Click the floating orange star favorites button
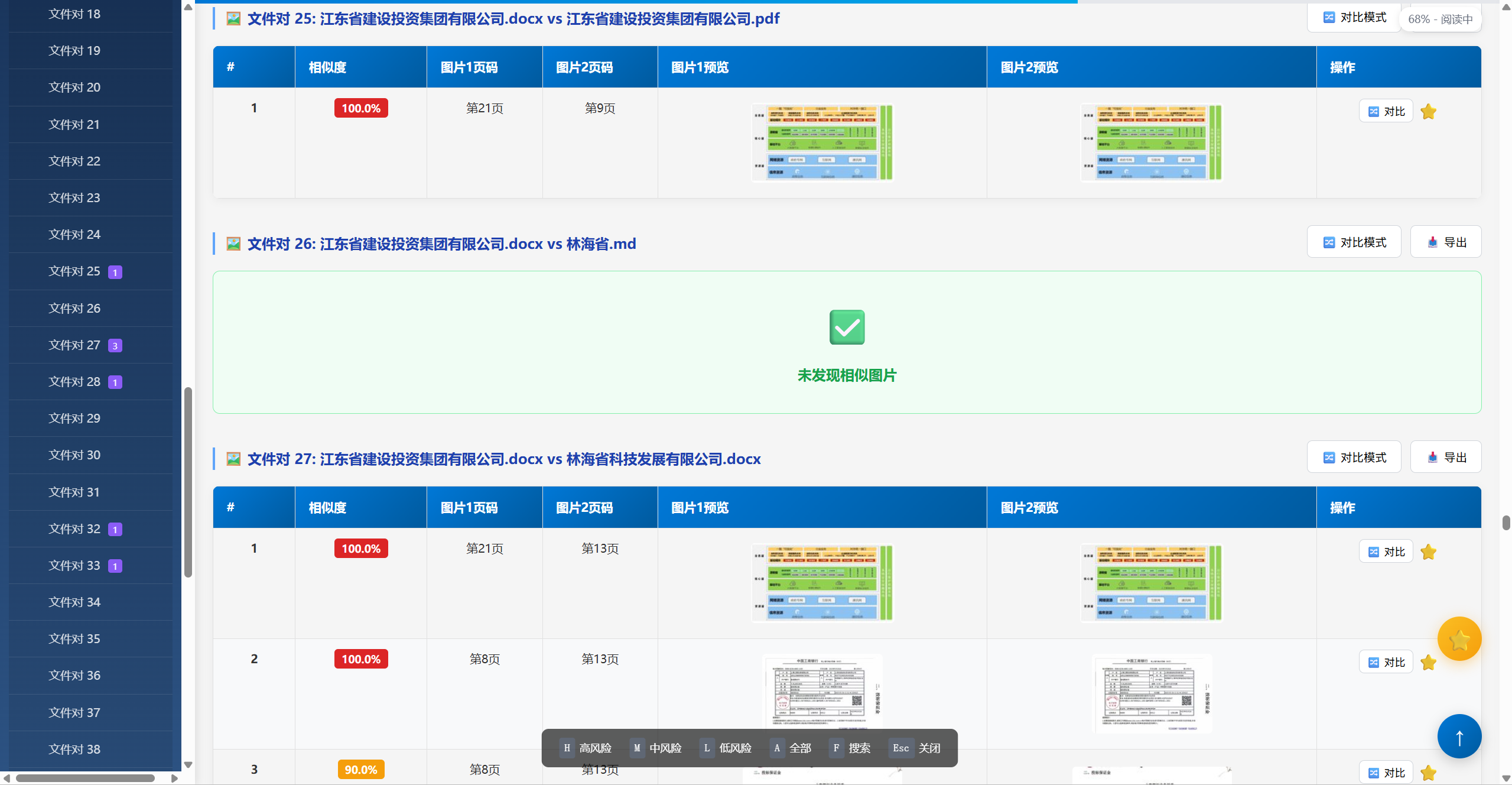 [x=1459, y=638]
